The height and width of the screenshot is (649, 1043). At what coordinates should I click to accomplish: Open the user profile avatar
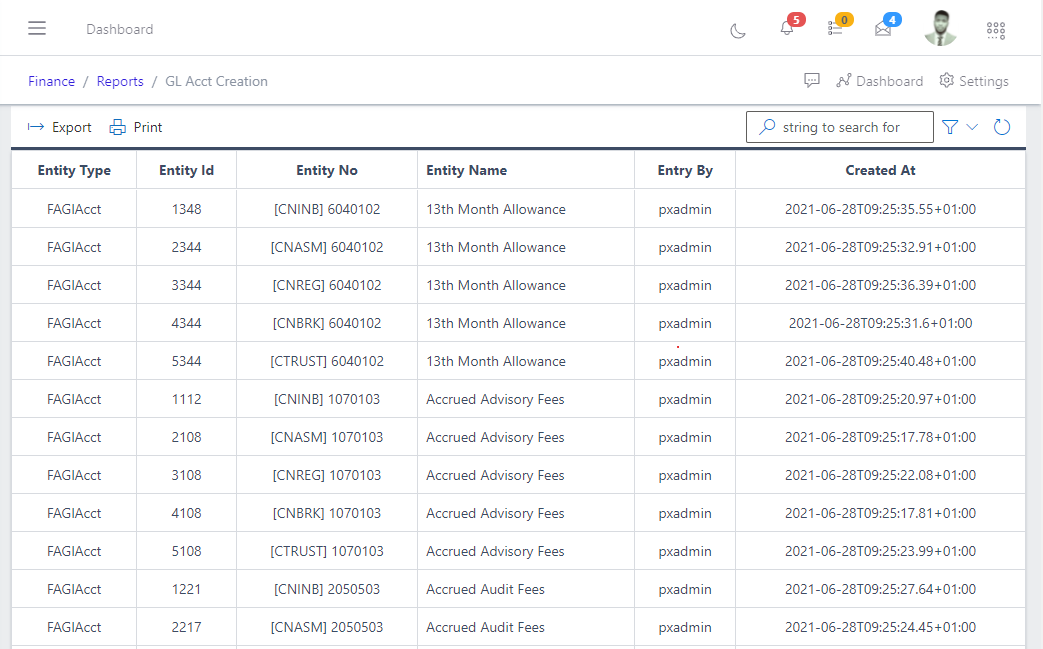click(x=940, y=28)
